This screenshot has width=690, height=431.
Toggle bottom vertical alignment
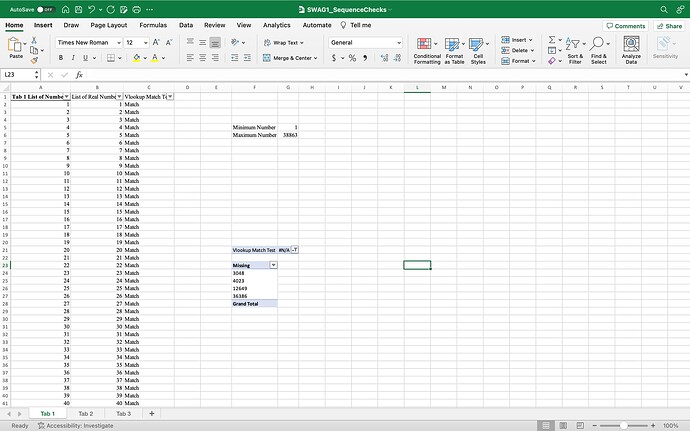pyautogui.click(x=215, y=42)
